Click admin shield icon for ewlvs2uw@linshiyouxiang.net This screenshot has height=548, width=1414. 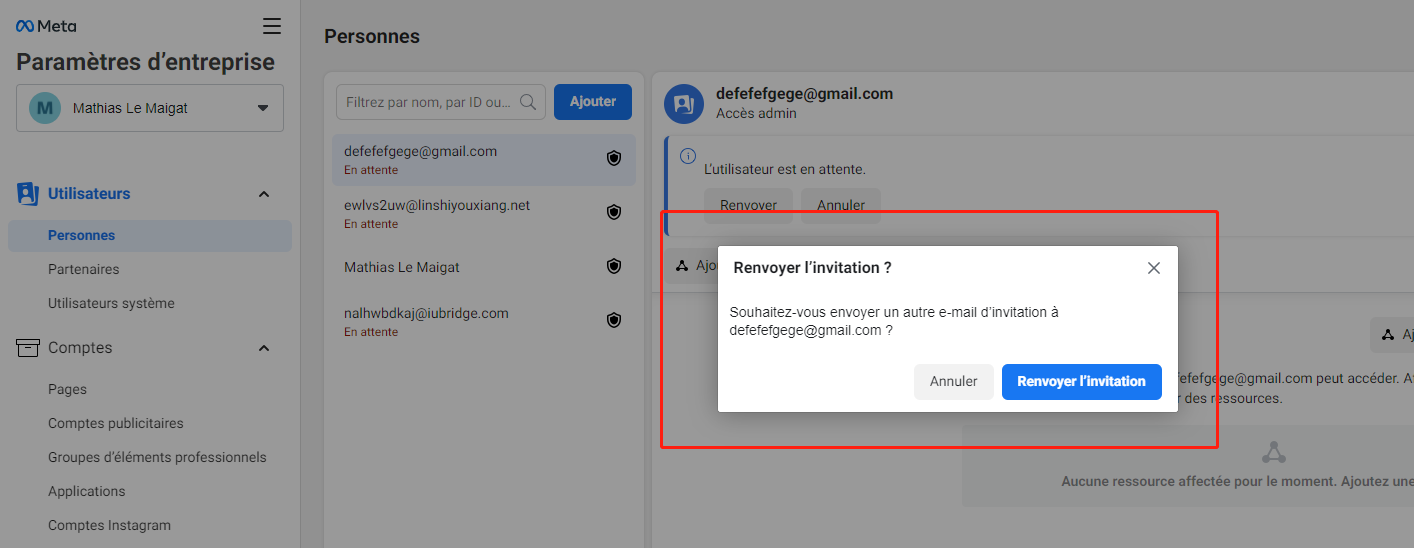614,212
